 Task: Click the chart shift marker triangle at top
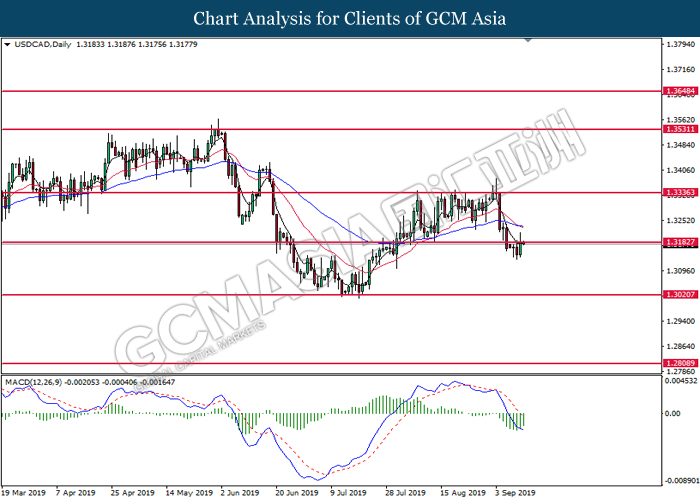(x=528, y=41)
